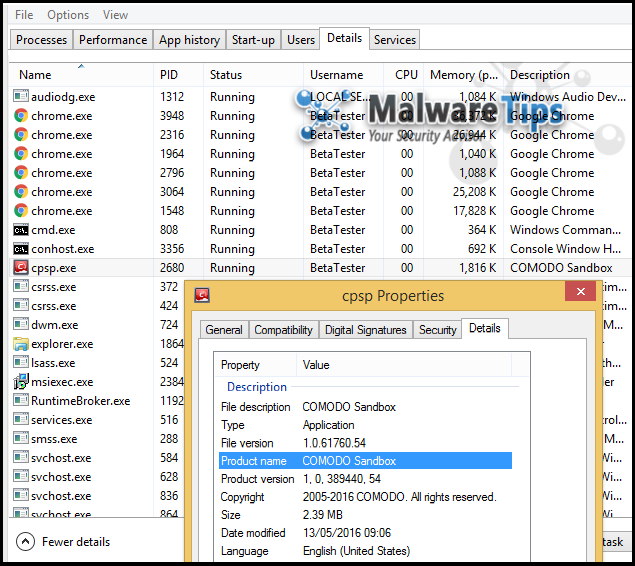Click the red cpsp.exe COMODO icon
Viewport: 635px width, 566px height.
point(21,268)
